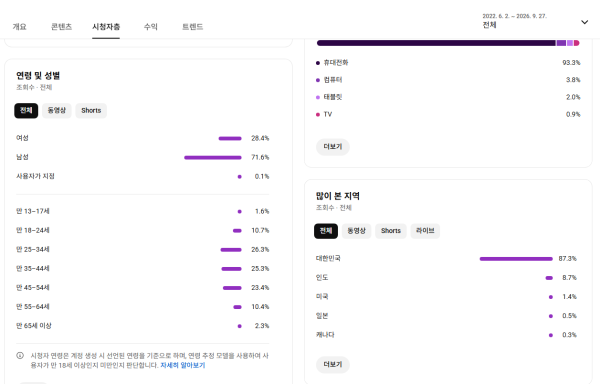Select Shorts chip in 많이 본 지역 card
600x384 pixels.
click(391, 231)
